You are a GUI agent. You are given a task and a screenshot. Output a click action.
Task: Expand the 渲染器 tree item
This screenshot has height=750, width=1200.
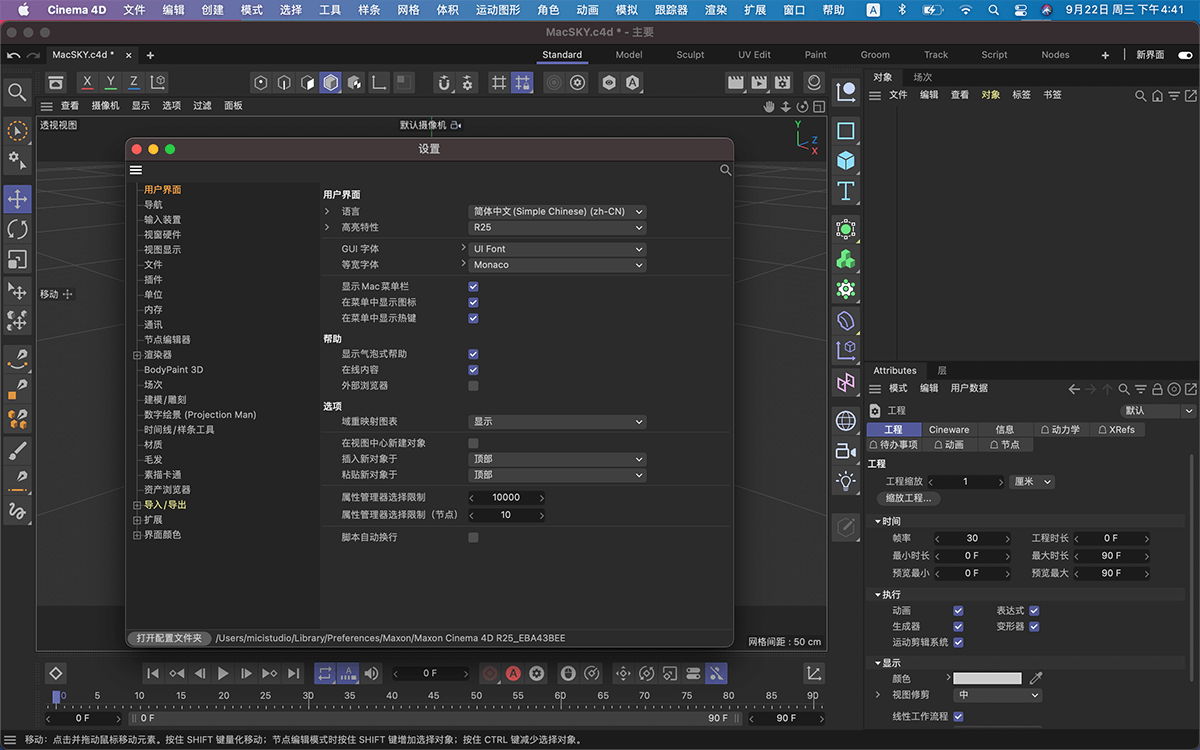(137, 355)
